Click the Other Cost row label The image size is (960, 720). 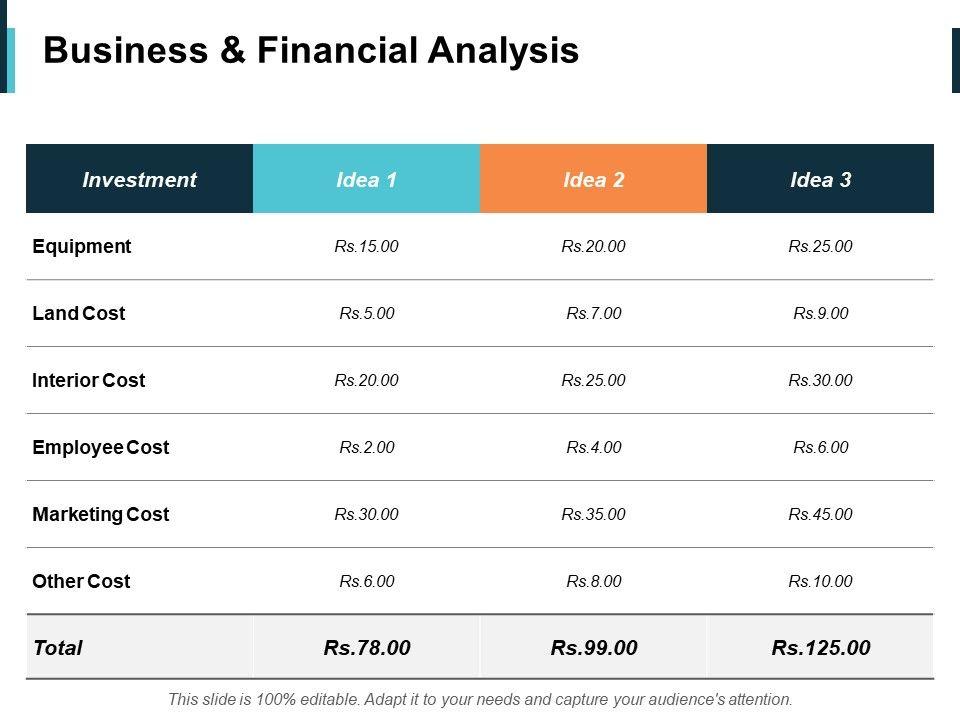point(81,581)
